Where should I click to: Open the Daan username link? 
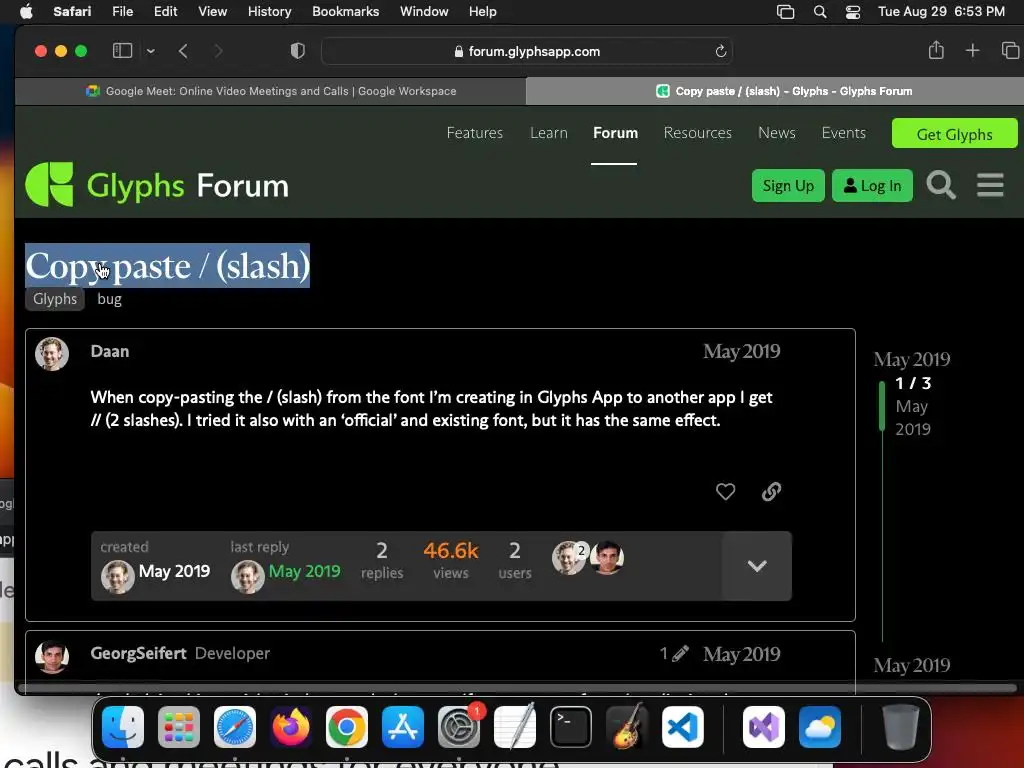coord(110,351)
